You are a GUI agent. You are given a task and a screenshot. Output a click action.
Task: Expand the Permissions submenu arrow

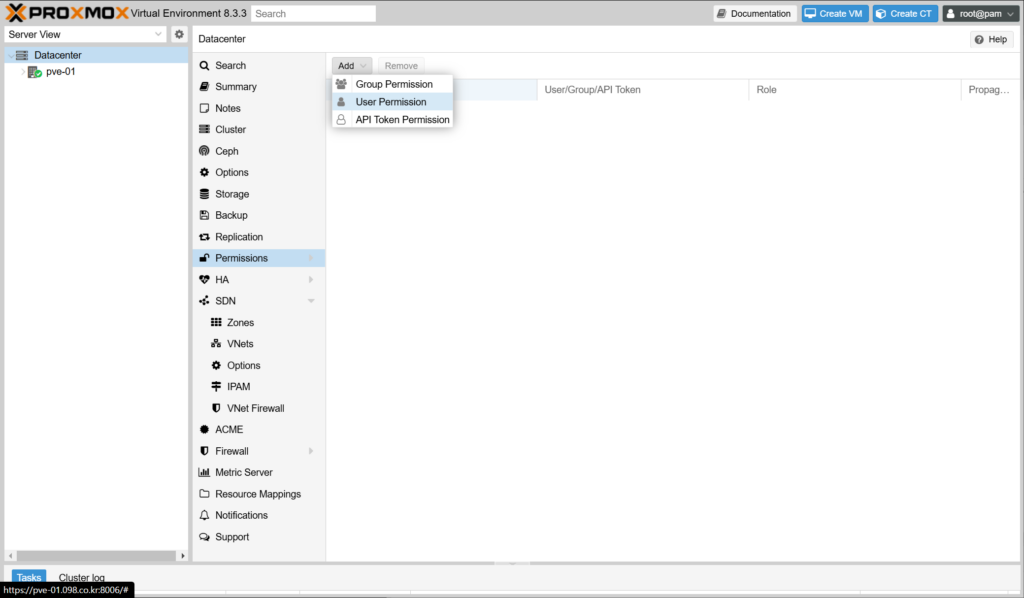click(311, 258)
